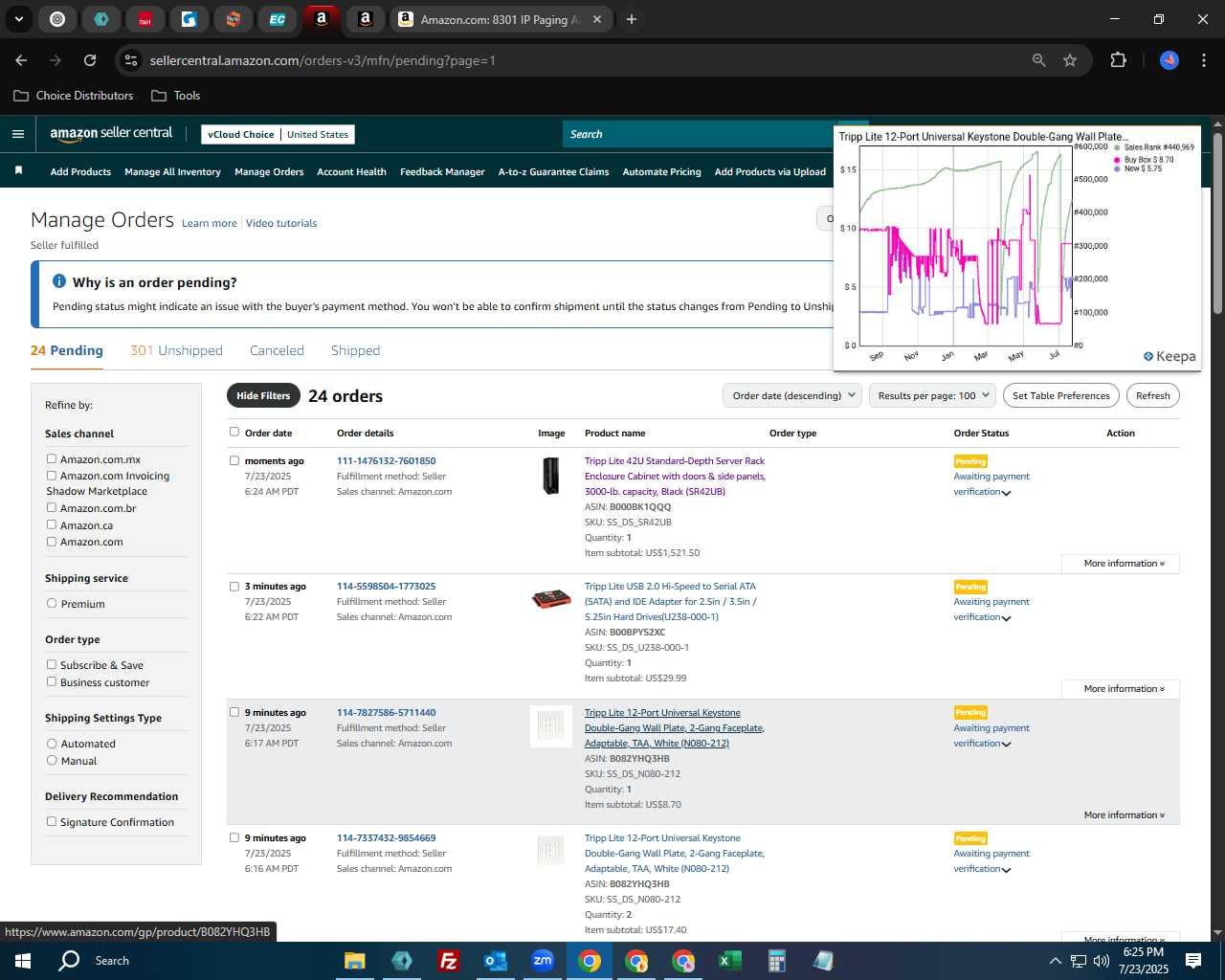Open File Explorer from the taskbar
1225x980 pixels.
tap(355, 961)
